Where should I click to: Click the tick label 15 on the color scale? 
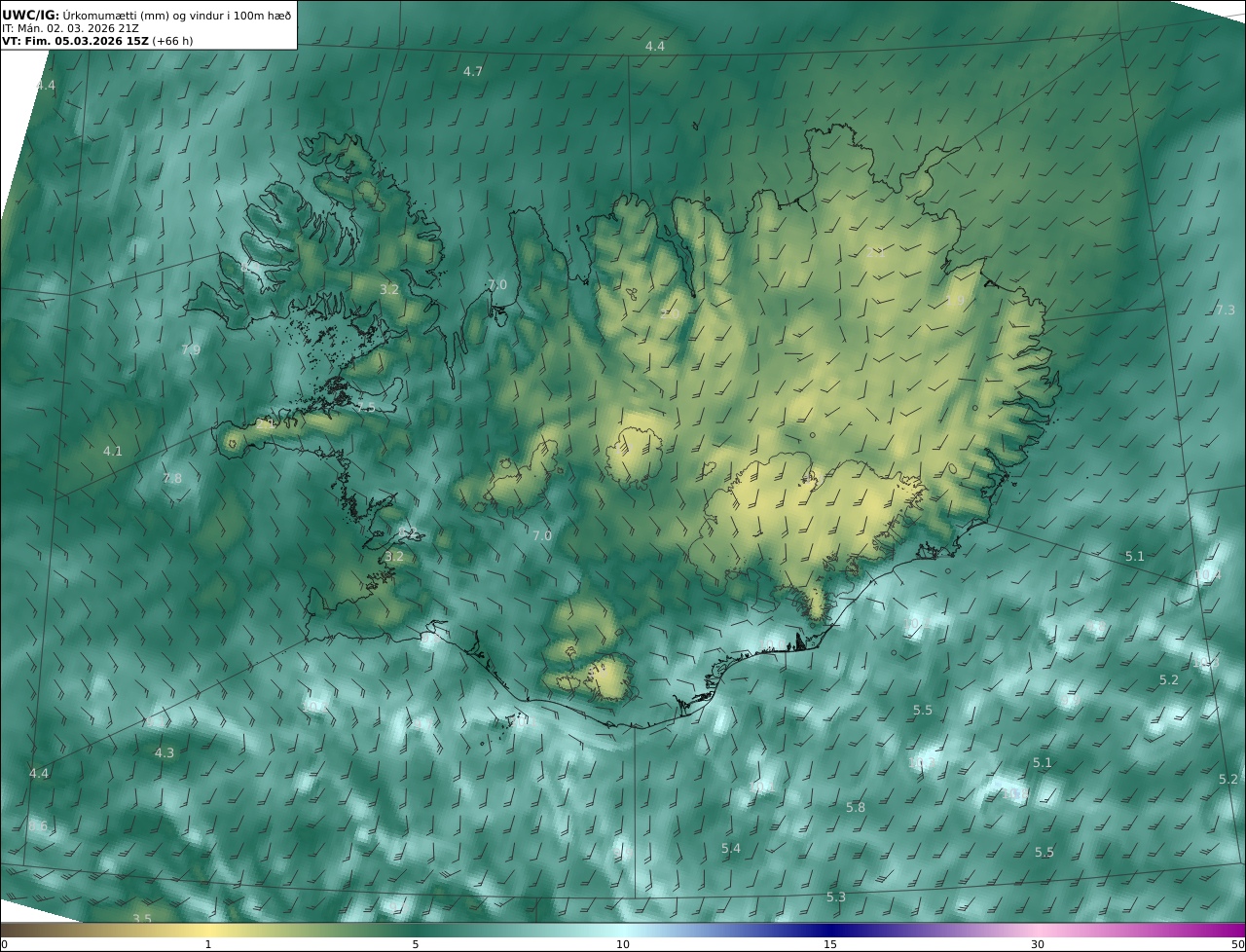click(x=830, y=945)
